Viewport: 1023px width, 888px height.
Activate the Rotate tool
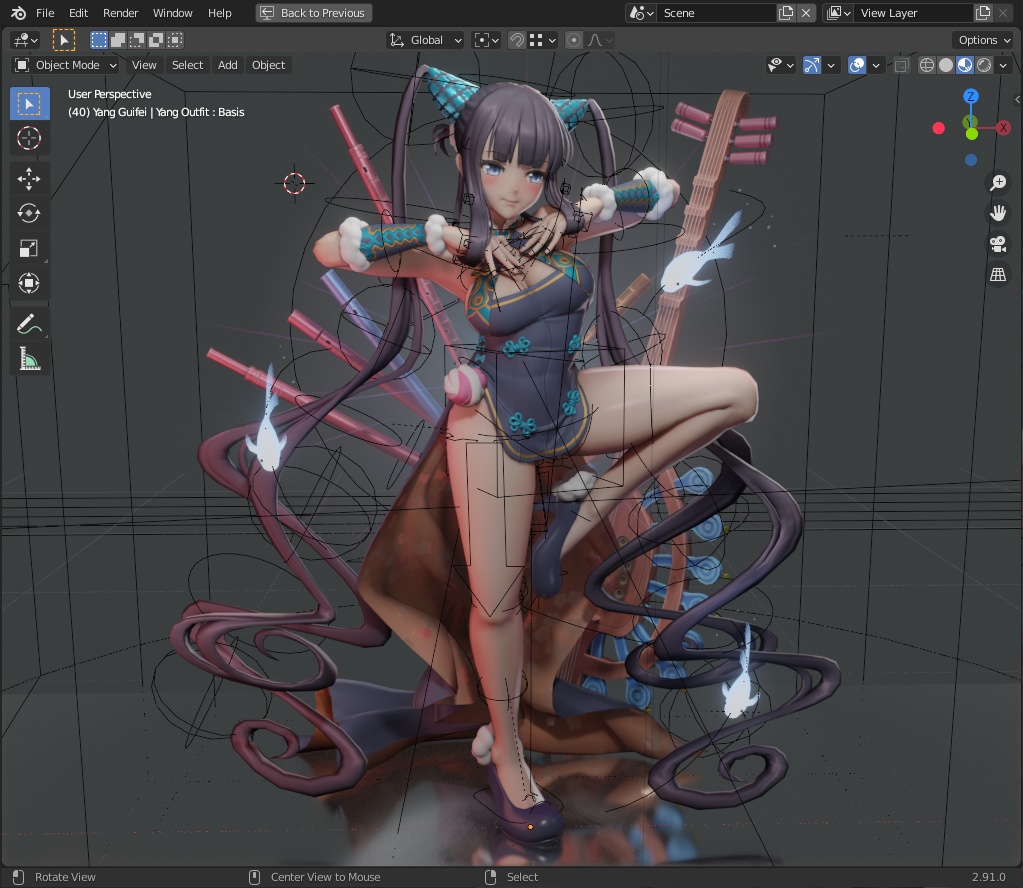click(x=29, y=213)
